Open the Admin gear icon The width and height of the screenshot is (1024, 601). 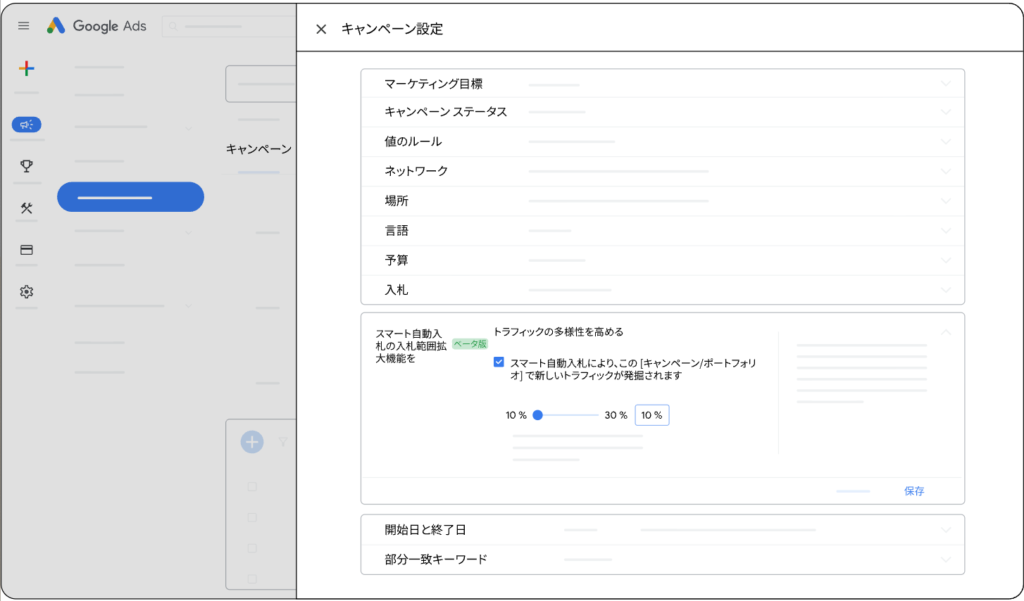(27, 292)
